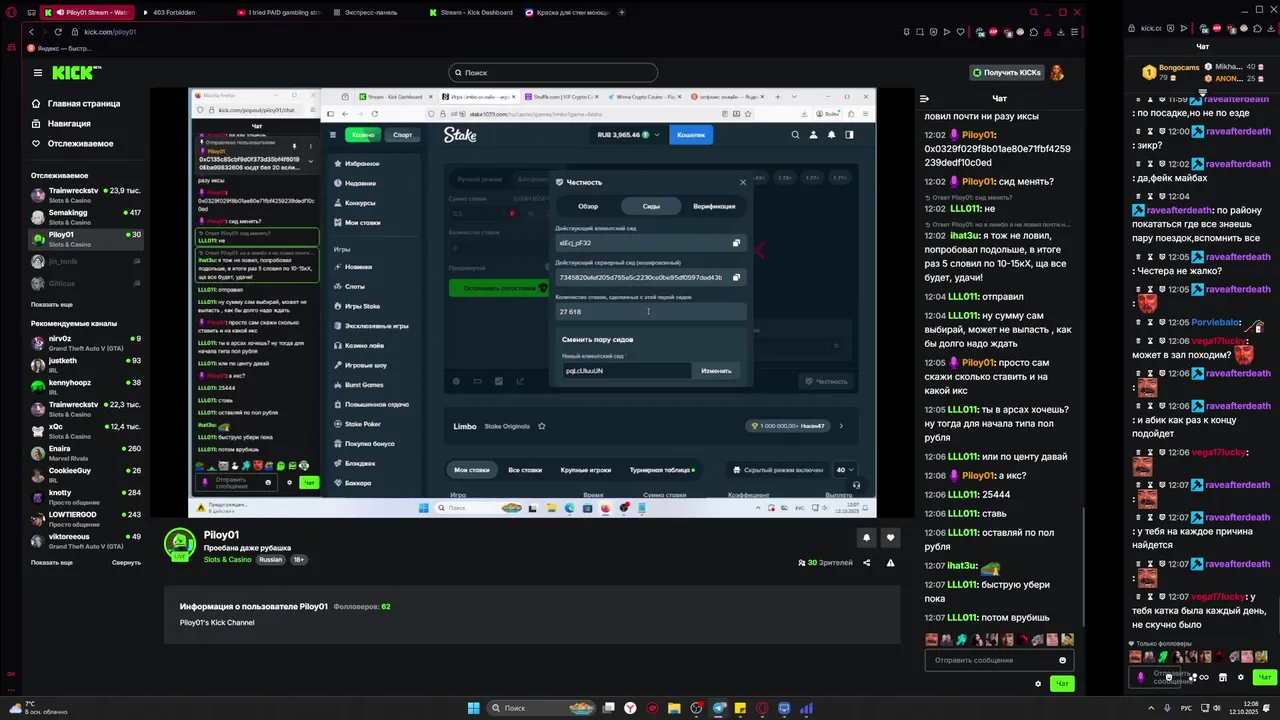Open xQc channel in recommended list
This screenshot has width=1280, height=720.
coord(87,430)
